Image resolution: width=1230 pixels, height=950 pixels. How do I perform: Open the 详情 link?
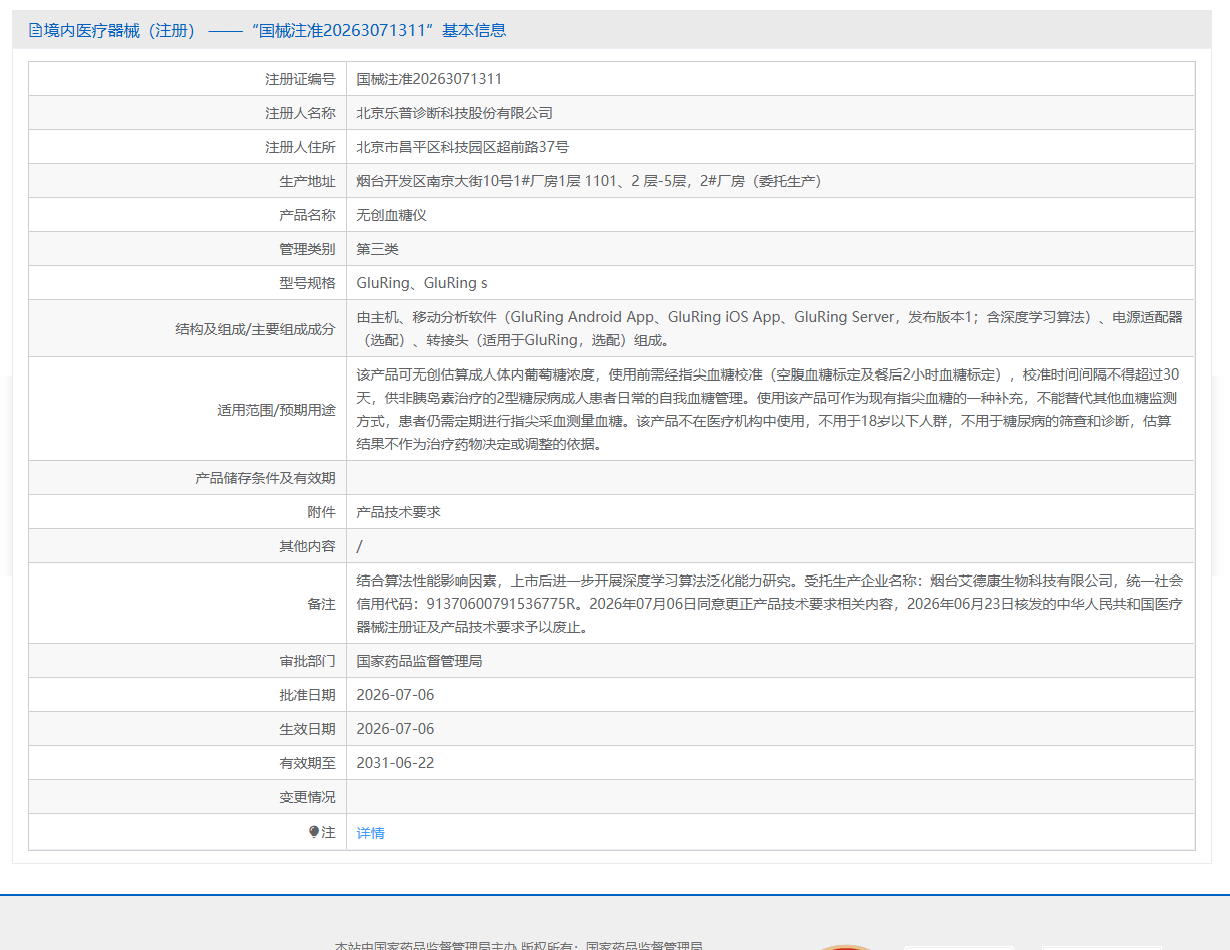pos(370,833)
